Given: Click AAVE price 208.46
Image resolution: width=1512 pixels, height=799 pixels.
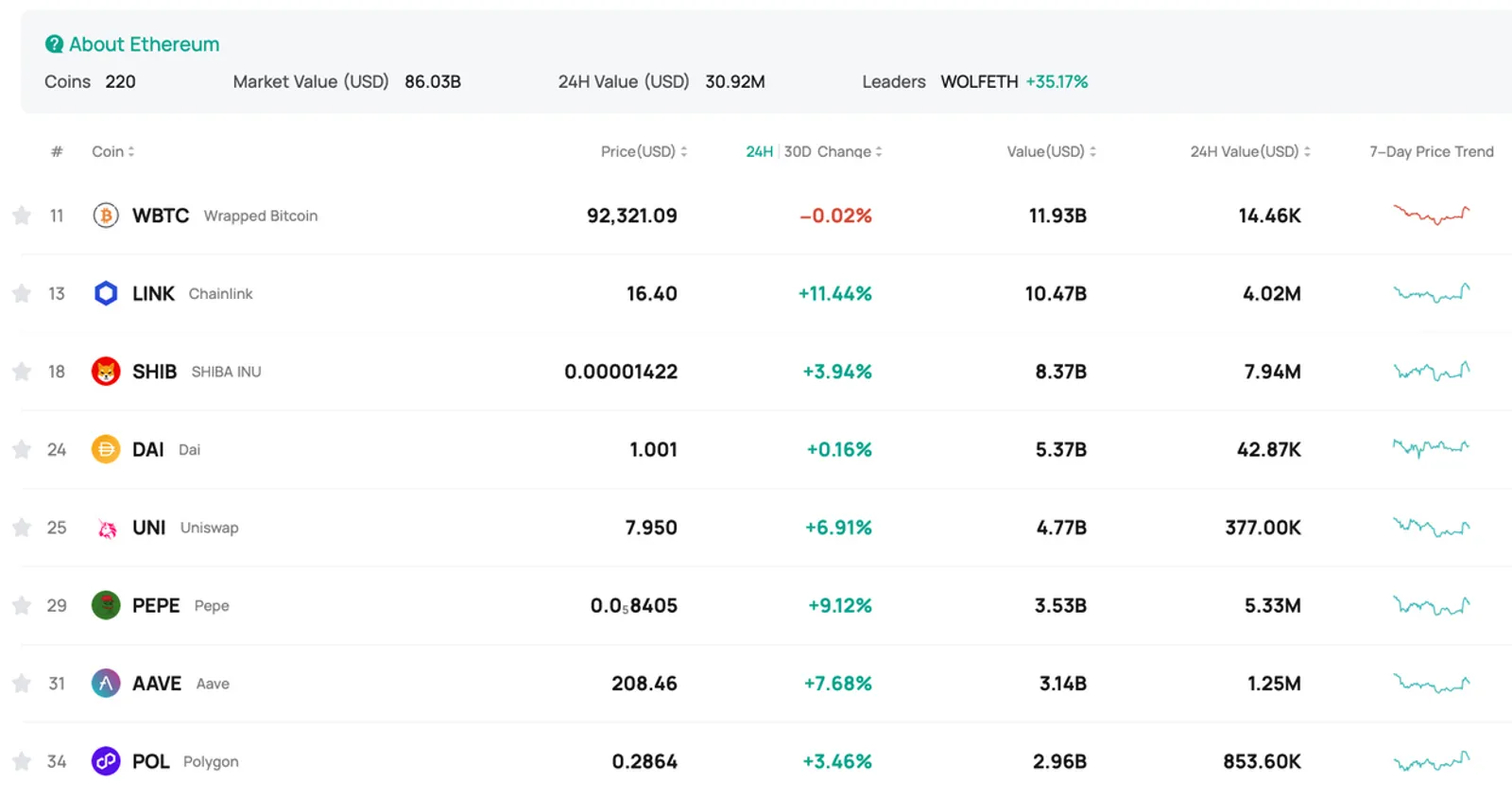Looking at the screenshot, I should coord(644,683).
